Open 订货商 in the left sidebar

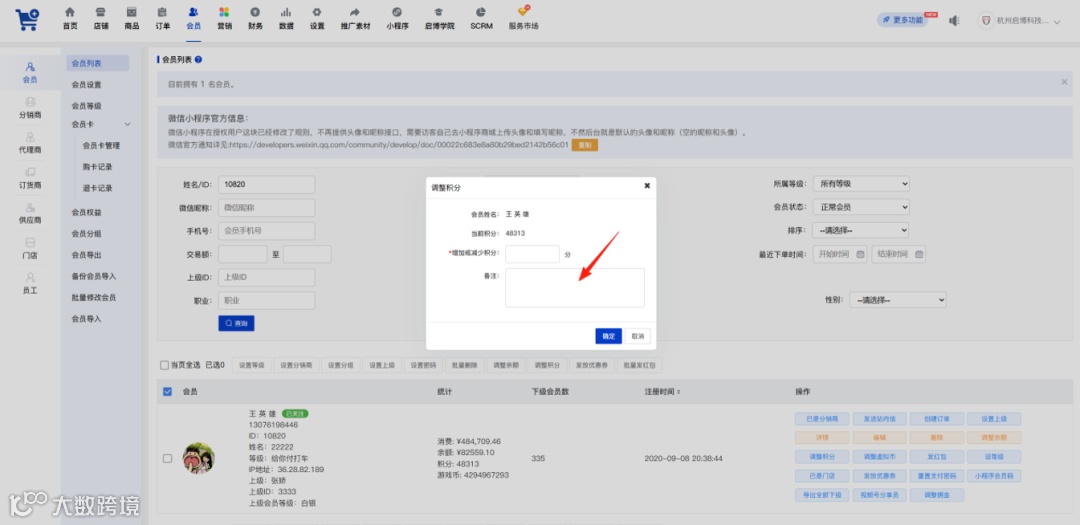pos(30,178)
